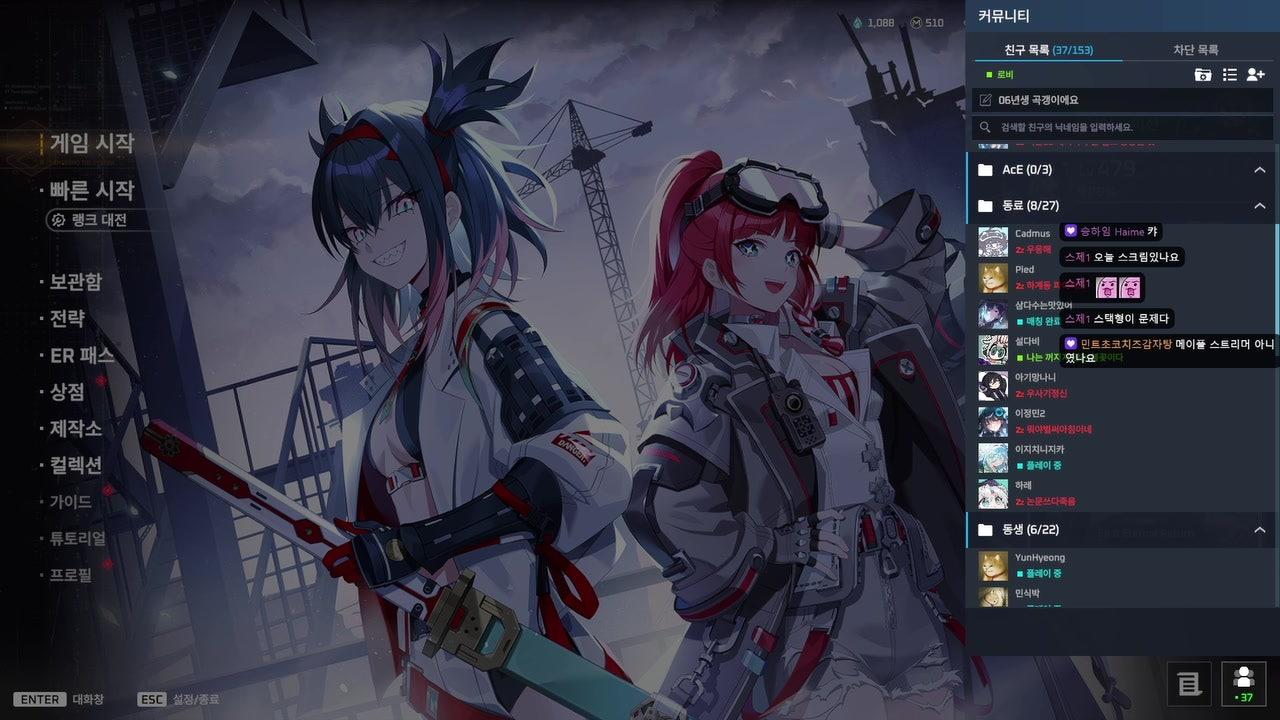Open the scroll/notice log icon at bottom right
This screenshot has width=1280, height=720.
click(1189, 684)
